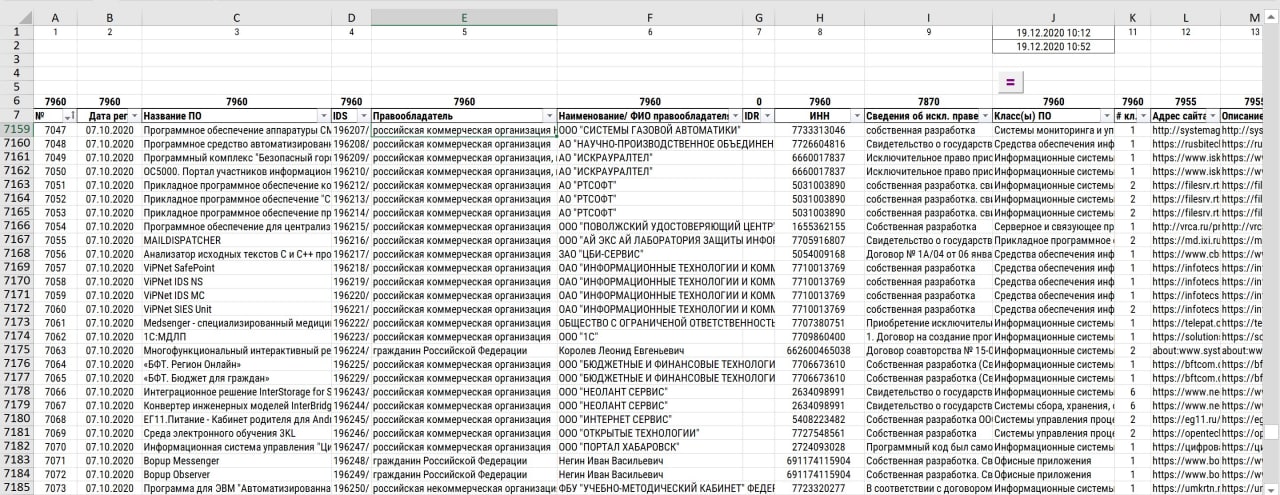Open the # кл. column filter dropdown

(1142, 116)
